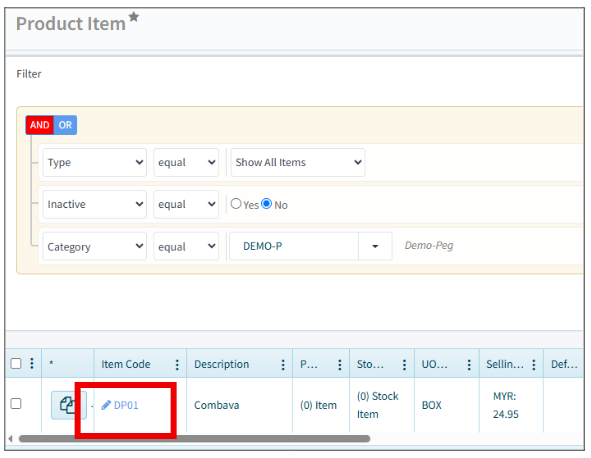Select the Yes radio for Inactive
The image size is (591, 458).
point(236,204)
